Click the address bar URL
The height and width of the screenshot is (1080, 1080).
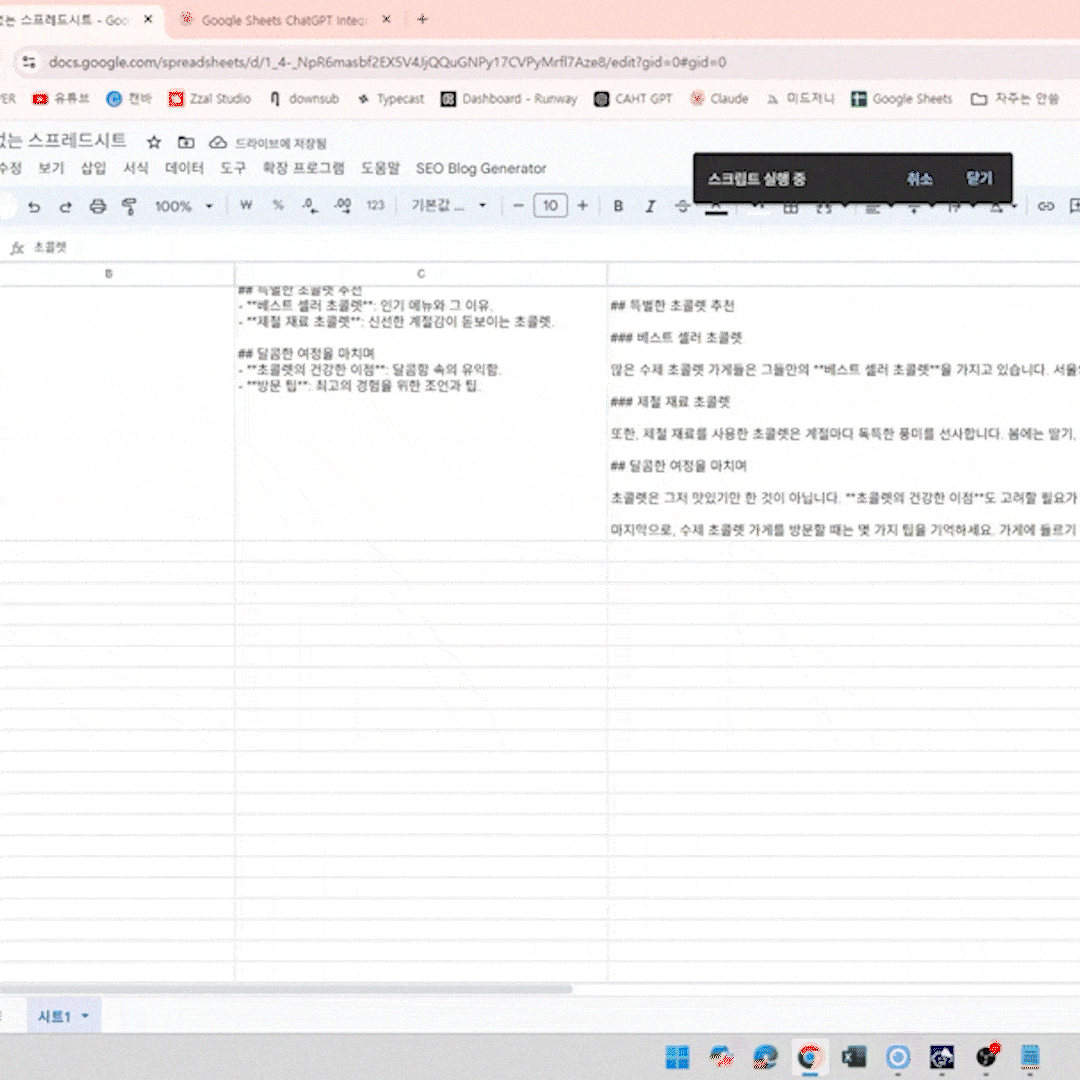[387, 62]
